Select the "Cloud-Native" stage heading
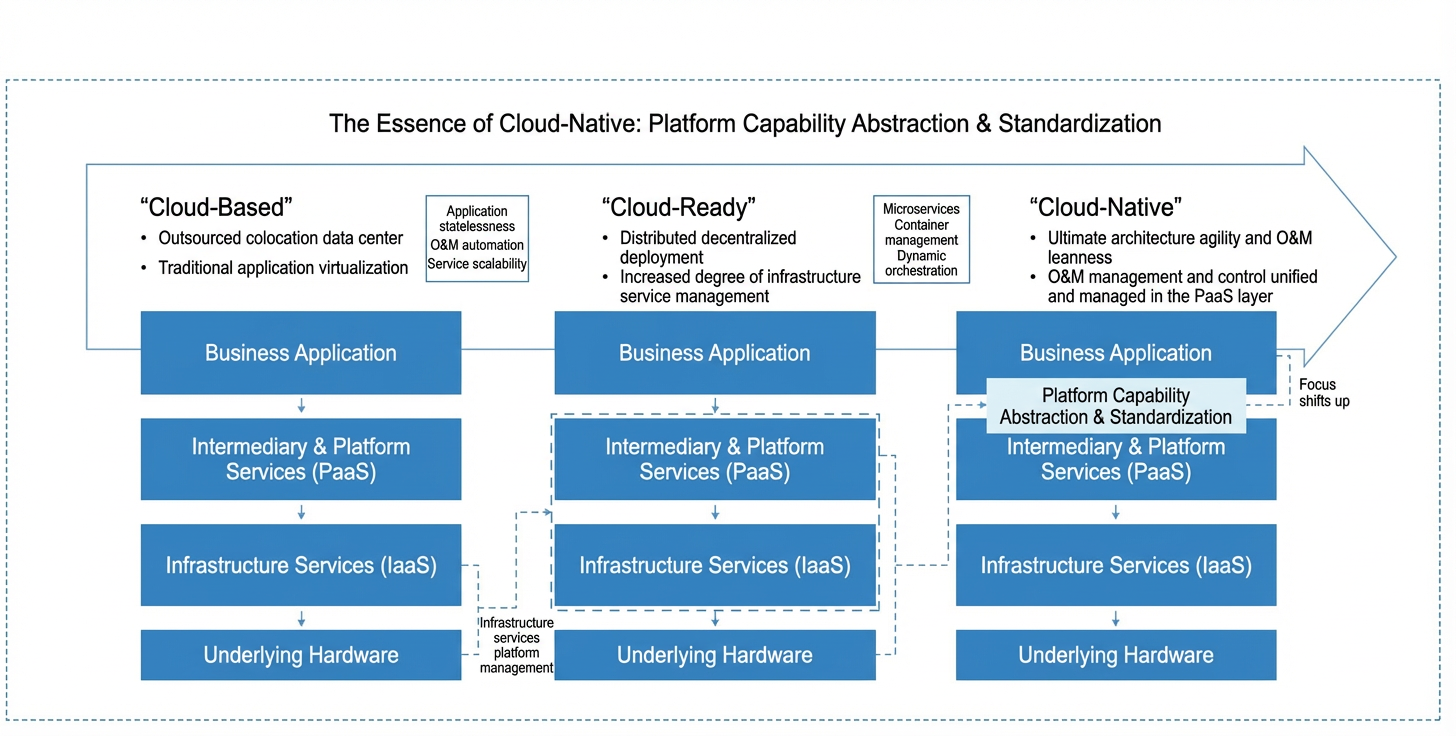The width and height of the screenshot is (1456, 736). coord(1106,207)
